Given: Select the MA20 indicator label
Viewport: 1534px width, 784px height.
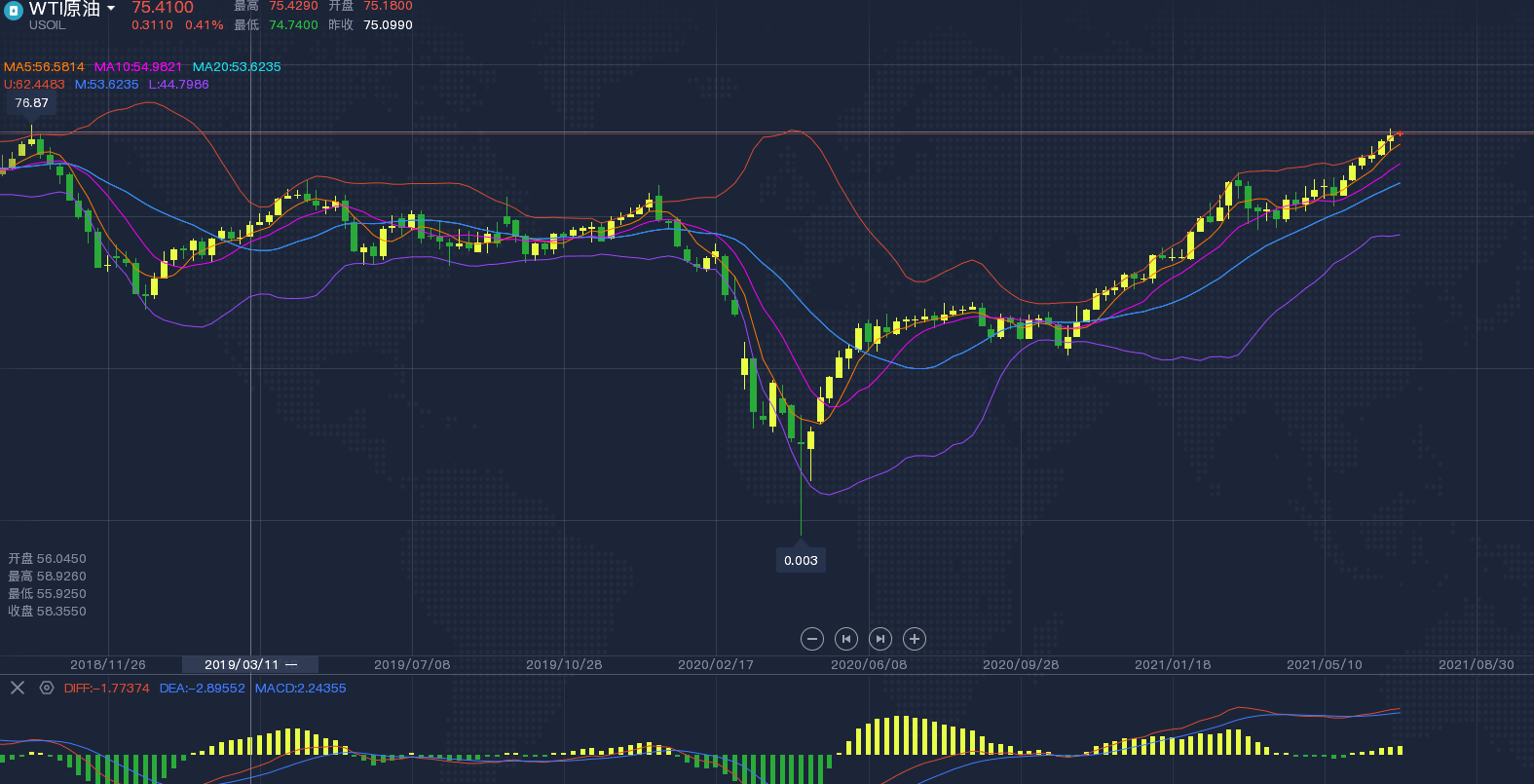Looking at the screenshot, I should pyautogui.click(x=236, y=67).
